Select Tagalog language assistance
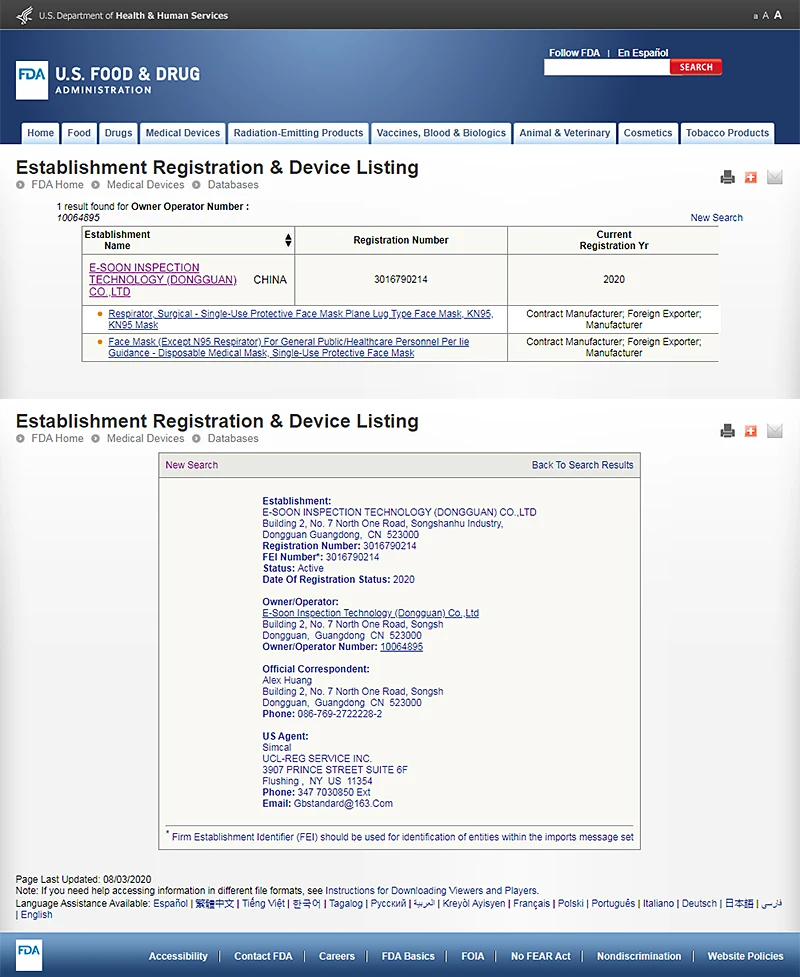 [346, 903]
